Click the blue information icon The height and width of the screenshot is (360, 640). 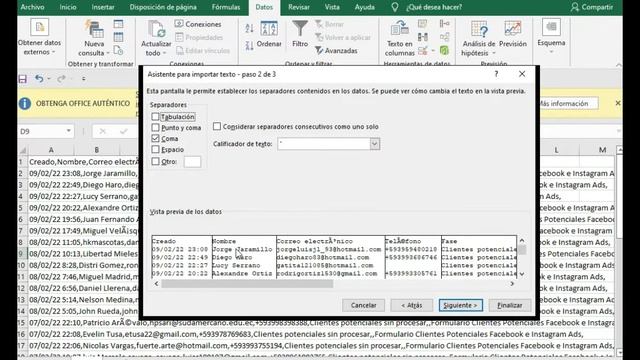tap(25, 104)
